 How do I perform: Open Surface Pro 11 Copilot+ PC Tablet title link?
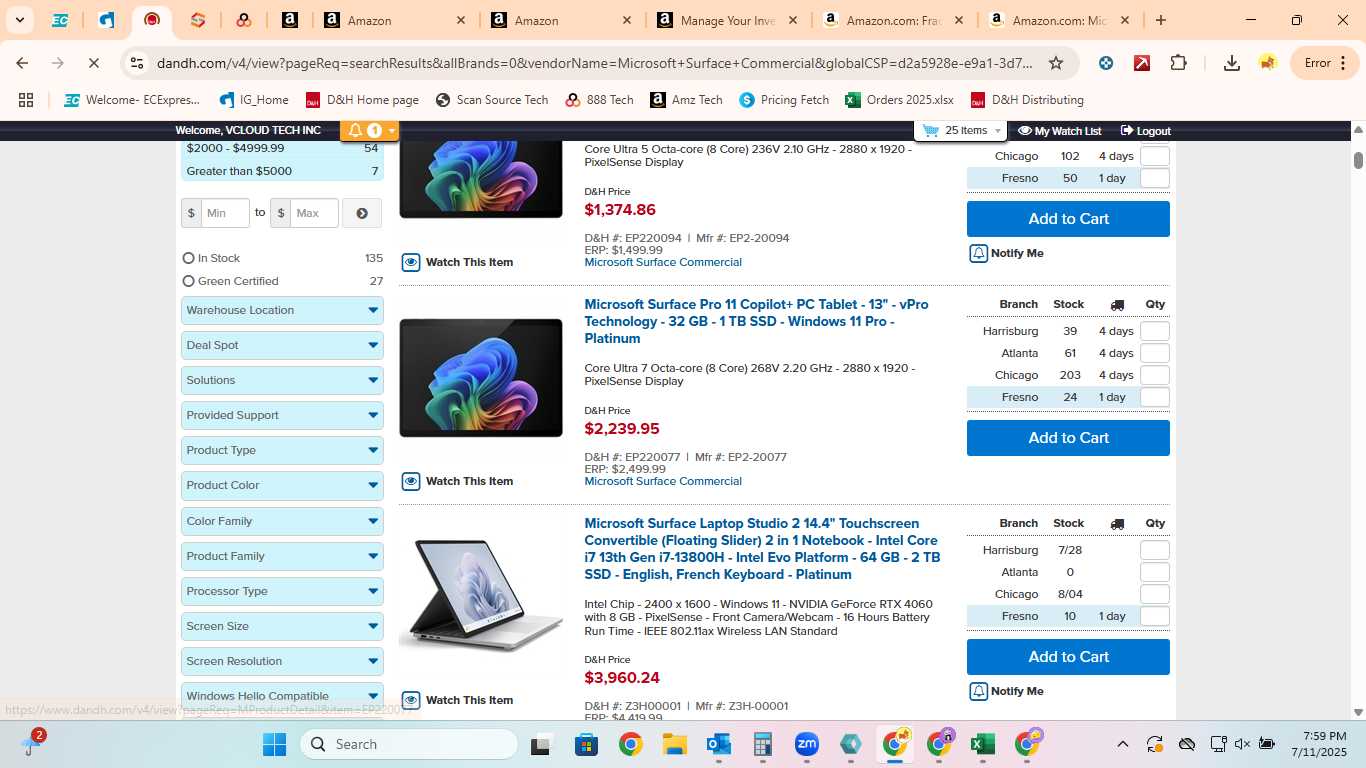756,321
